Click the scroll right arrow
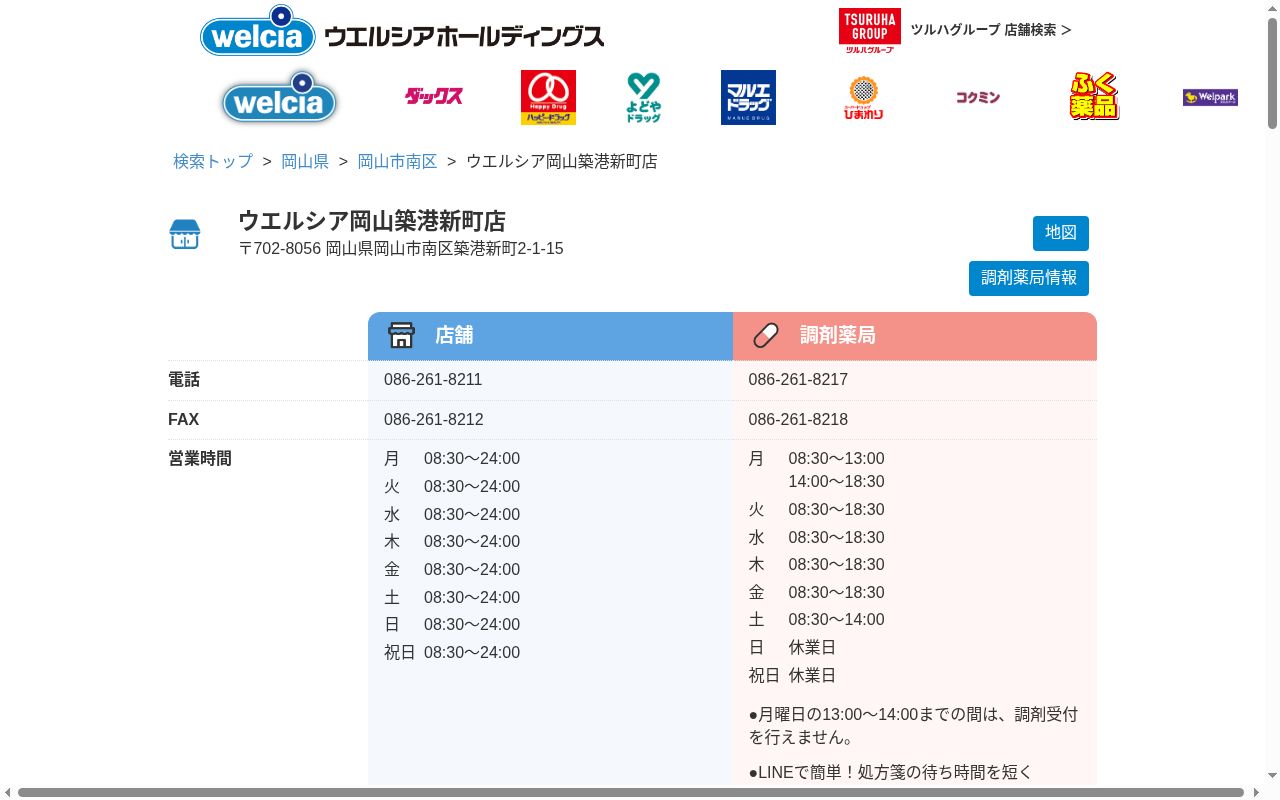Viewport: 1280px width, 800px height. 1257,793
